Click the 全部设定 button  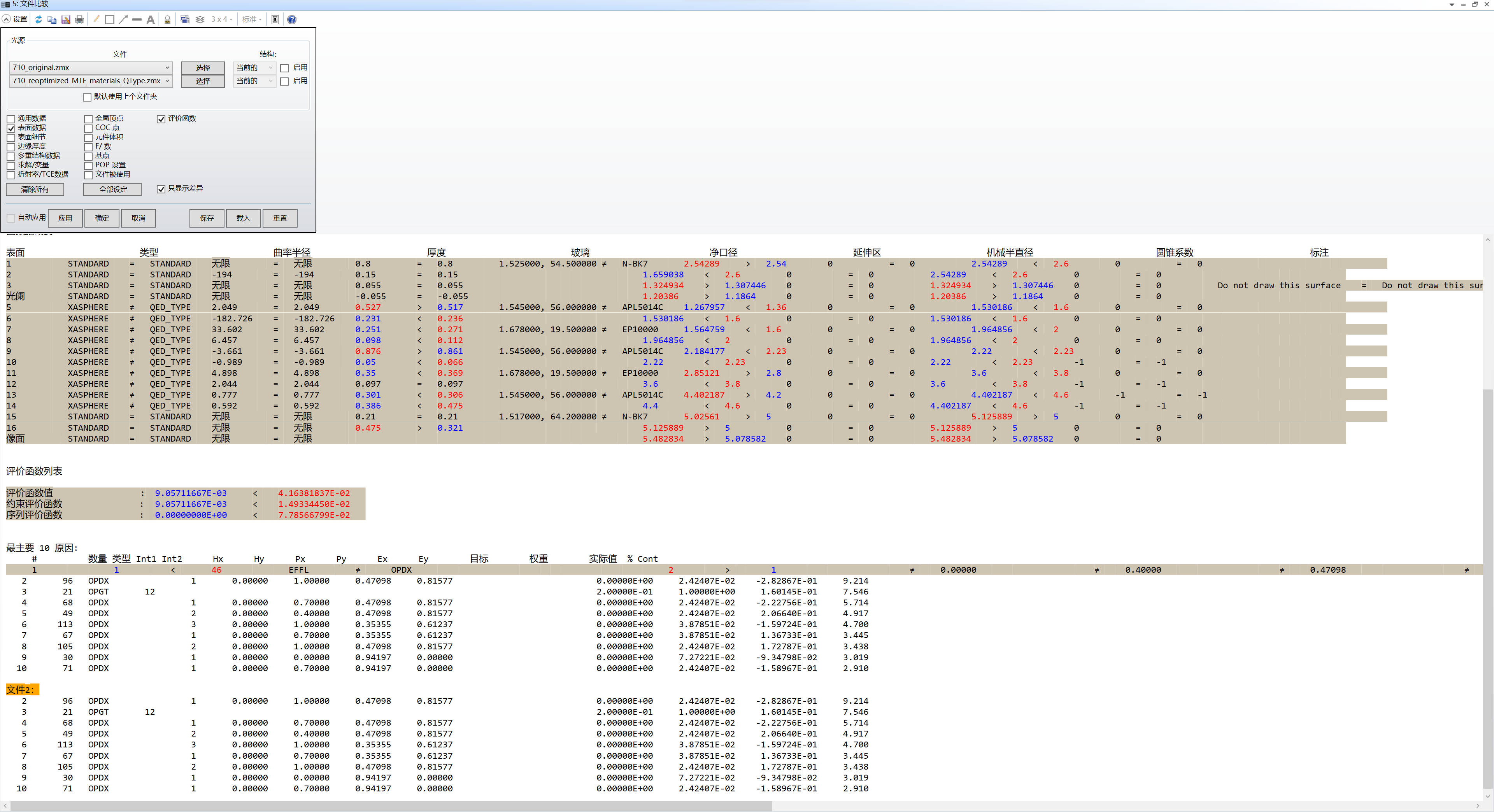click(x=112, y=189)
